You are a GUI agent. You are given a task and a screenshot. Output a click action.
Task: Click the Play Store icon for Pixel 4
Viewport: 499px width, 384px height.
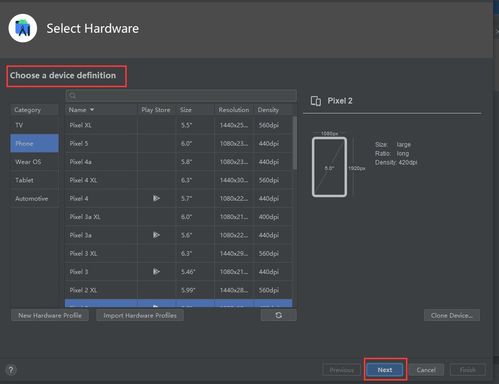156,198
